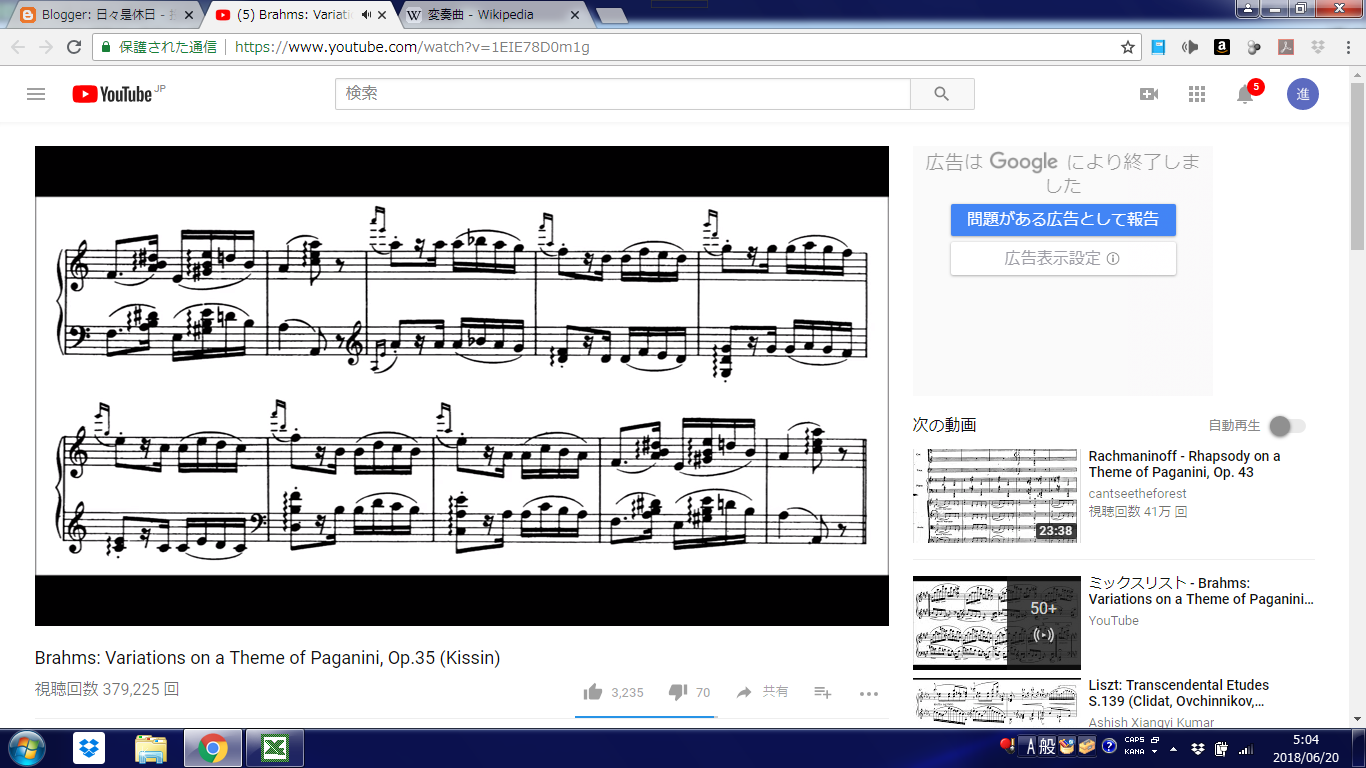Click the speaker sound extension icon
The width and height of the screenshot is (1366, 768).
coord(1190,47)
